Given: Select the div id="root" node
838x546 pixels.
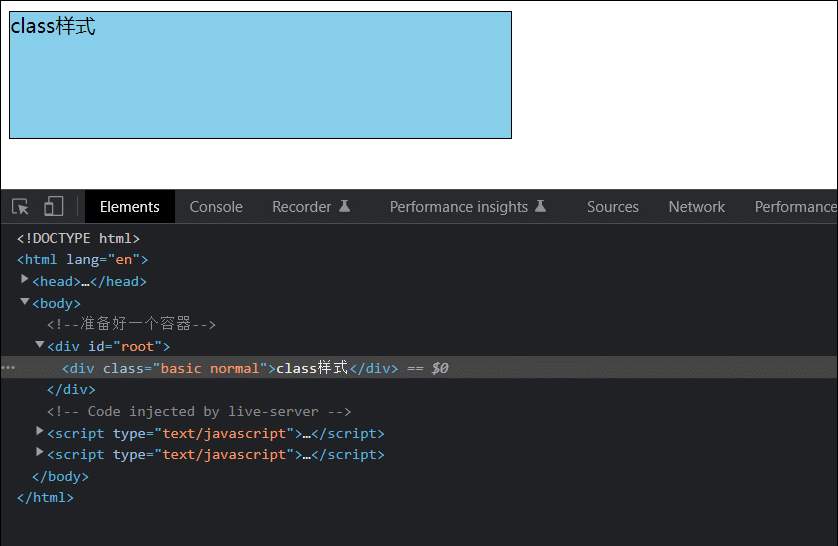Looking at the screenshot, I should (x=108, y=346).
